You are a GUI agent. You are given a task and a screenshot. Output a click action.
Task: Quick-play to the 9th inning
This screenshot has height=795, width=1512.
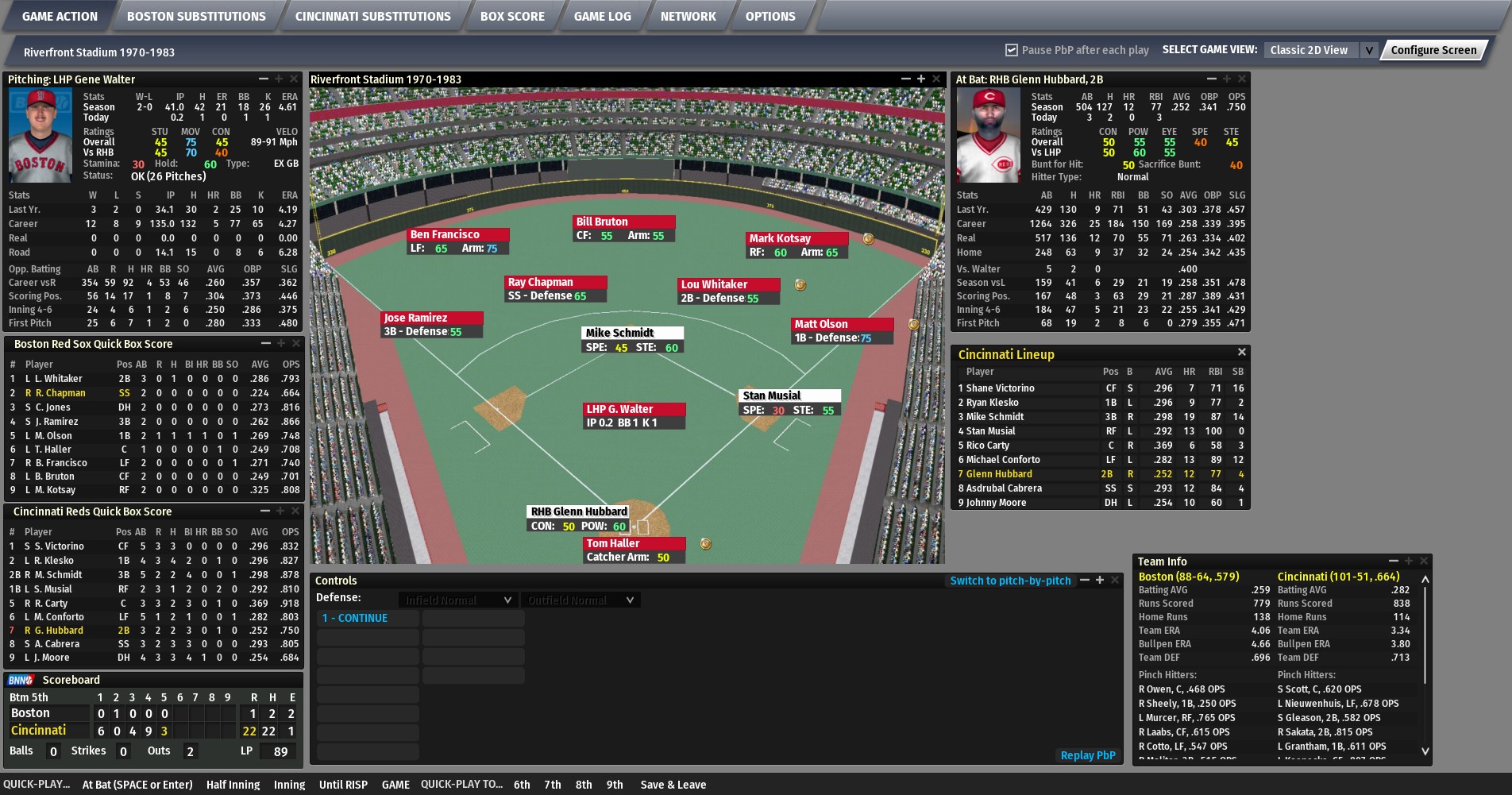(615, 785)
